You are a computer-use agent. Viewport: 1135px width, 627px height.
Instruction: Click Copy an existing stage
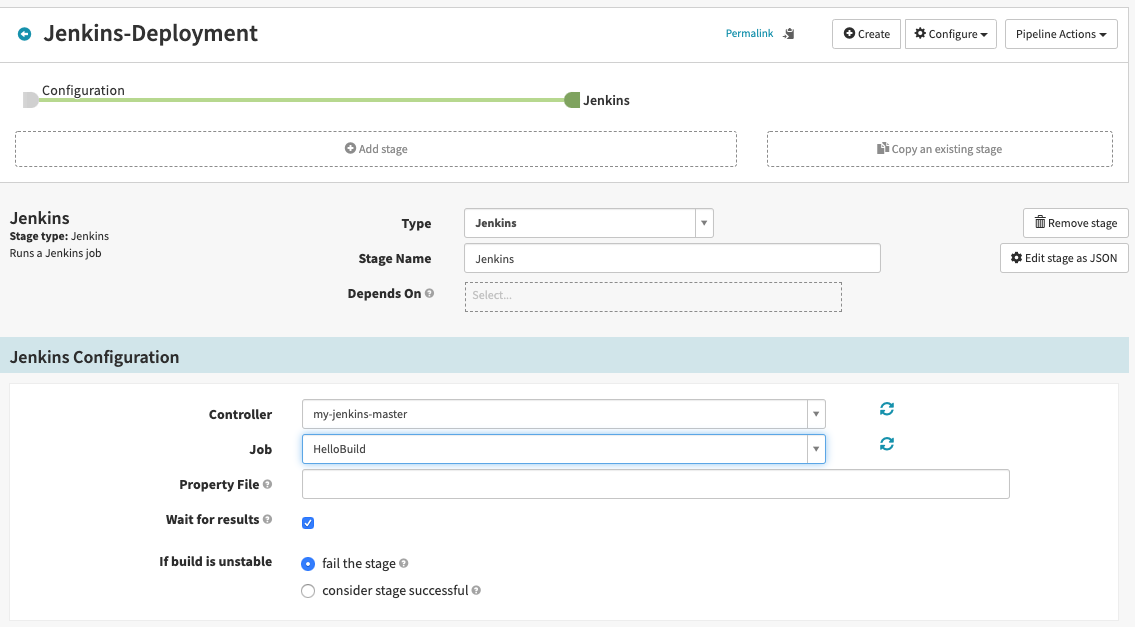940,149
